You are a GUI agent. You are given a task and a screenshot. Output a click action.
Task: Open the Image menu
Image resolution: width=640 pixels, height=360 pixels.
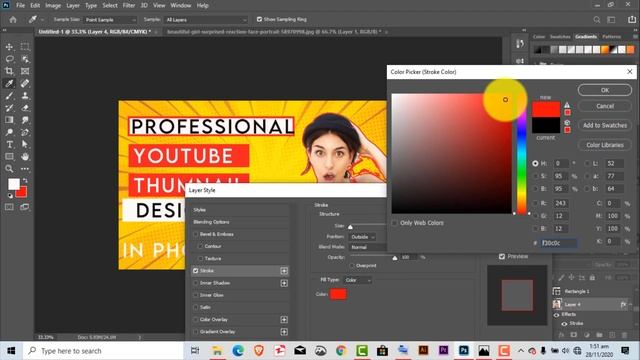[x=53, y=5]
